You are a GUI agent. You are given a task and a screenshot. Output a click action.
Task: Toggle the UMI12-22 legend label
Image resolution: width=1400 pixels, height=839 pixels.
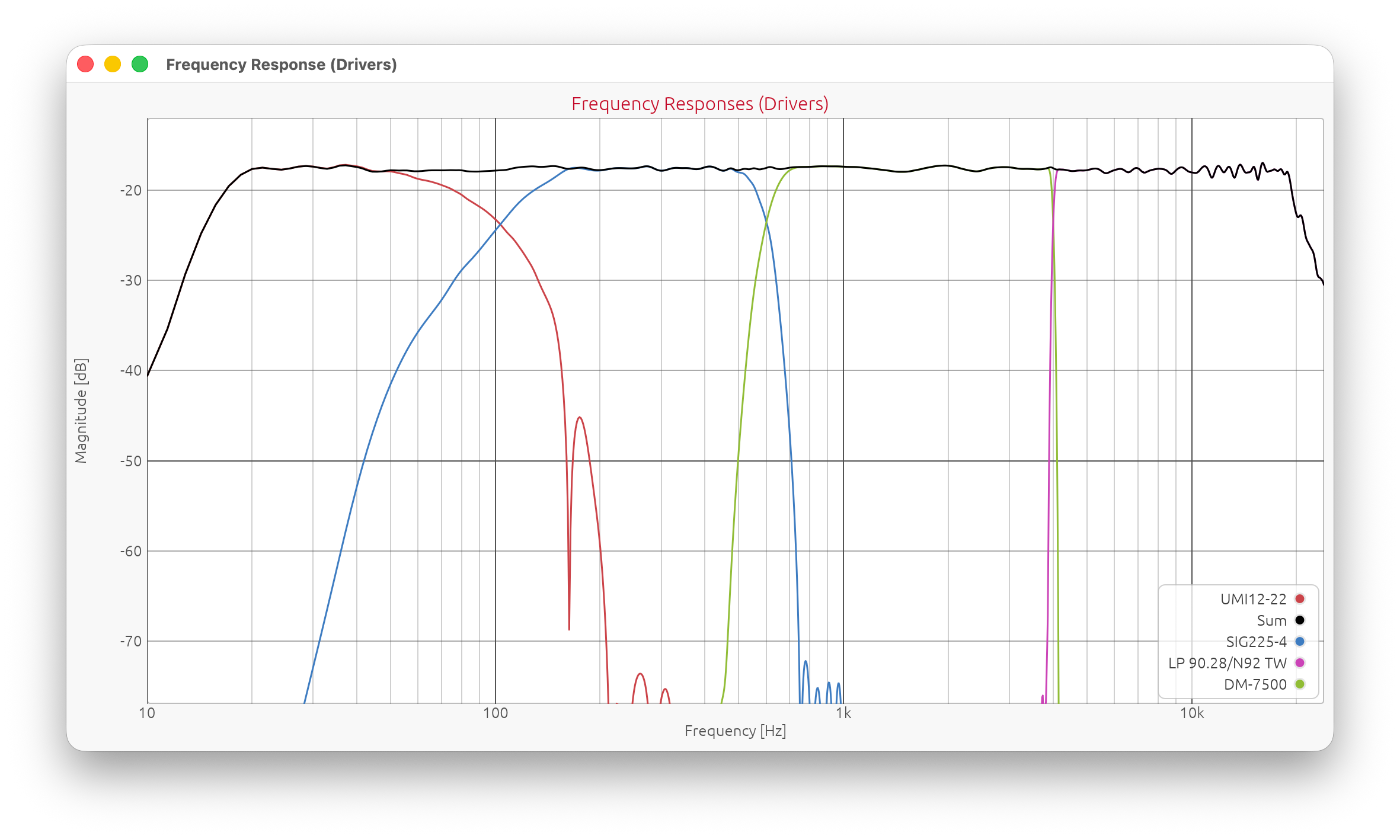pyautogui.click(x=1253, y=599)
